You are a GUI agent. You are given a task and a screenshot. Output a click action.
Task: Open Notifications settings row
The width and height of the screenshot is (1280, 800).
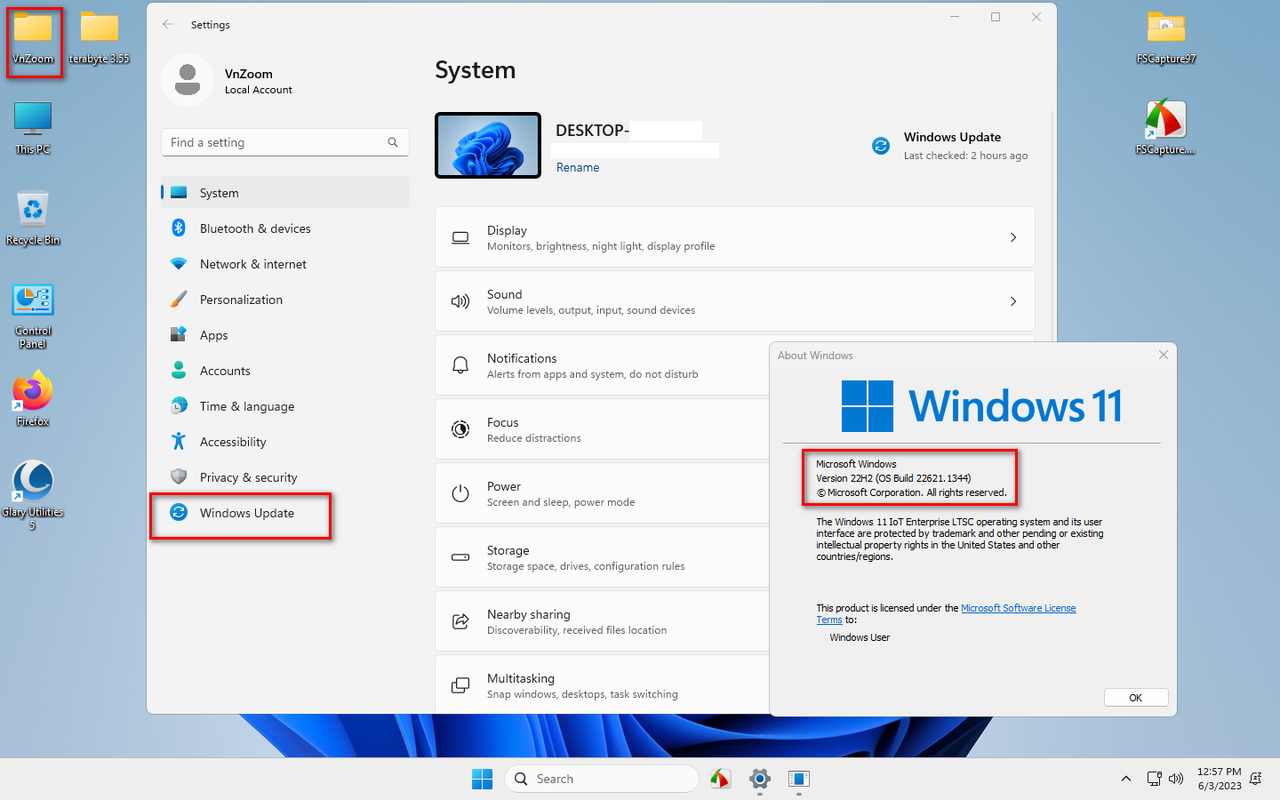602,366
